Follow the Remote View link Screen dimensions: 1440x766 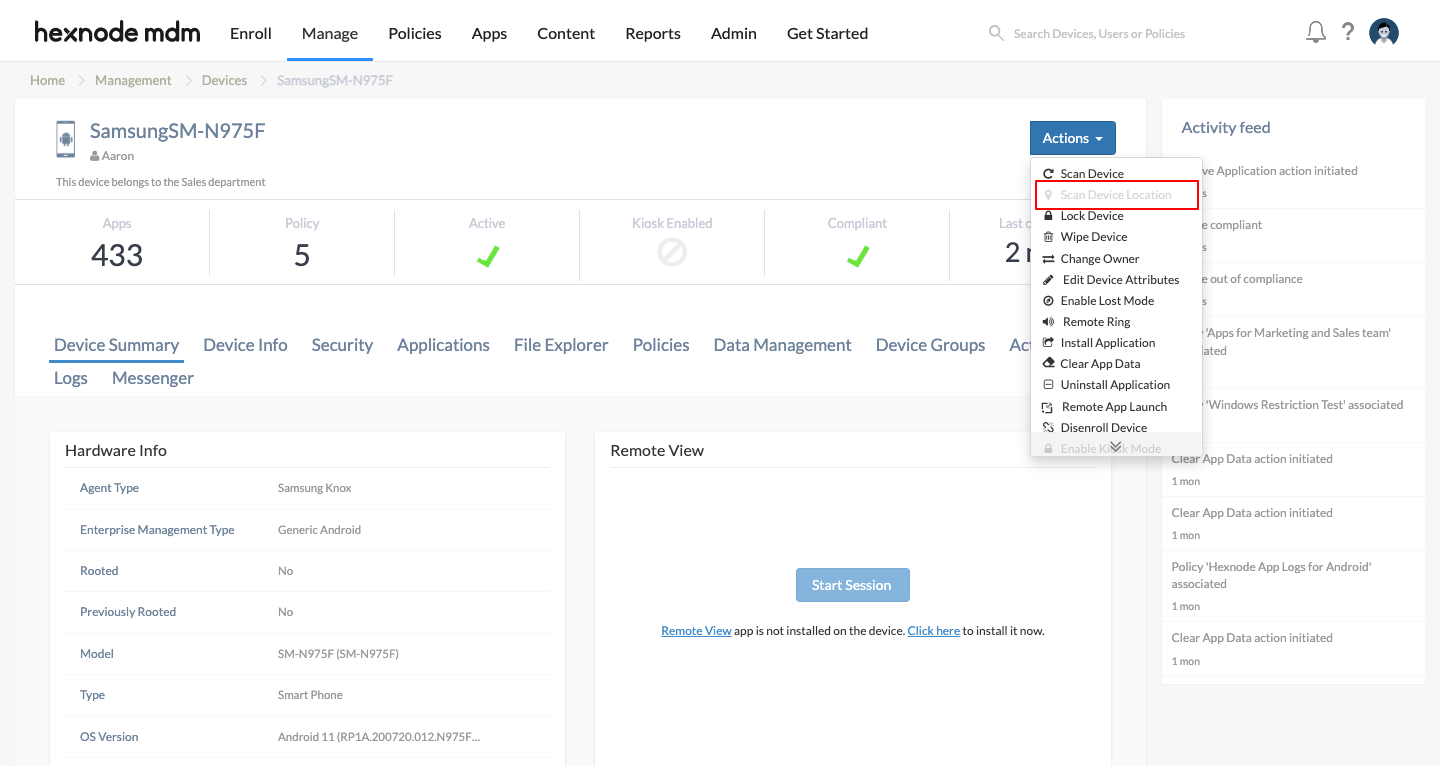696,631
